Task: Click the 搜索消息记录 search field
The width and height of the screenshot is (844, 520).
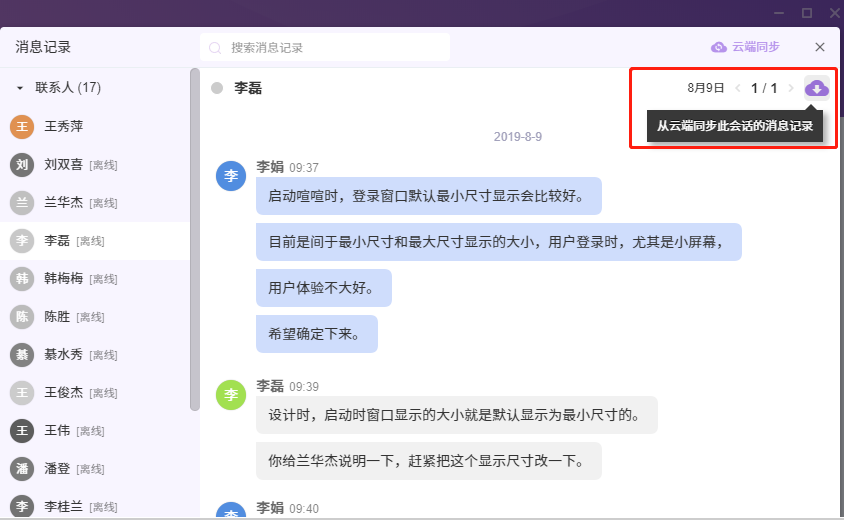Action: coord(330,48)
